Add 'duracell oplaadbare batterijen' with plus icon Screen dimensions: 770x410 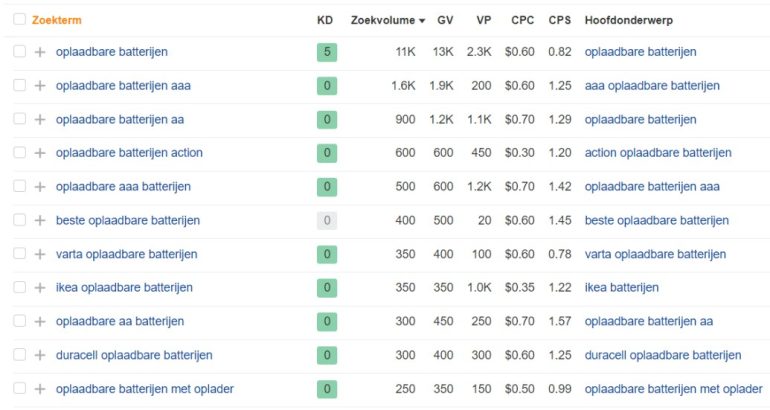click(40, 355)
